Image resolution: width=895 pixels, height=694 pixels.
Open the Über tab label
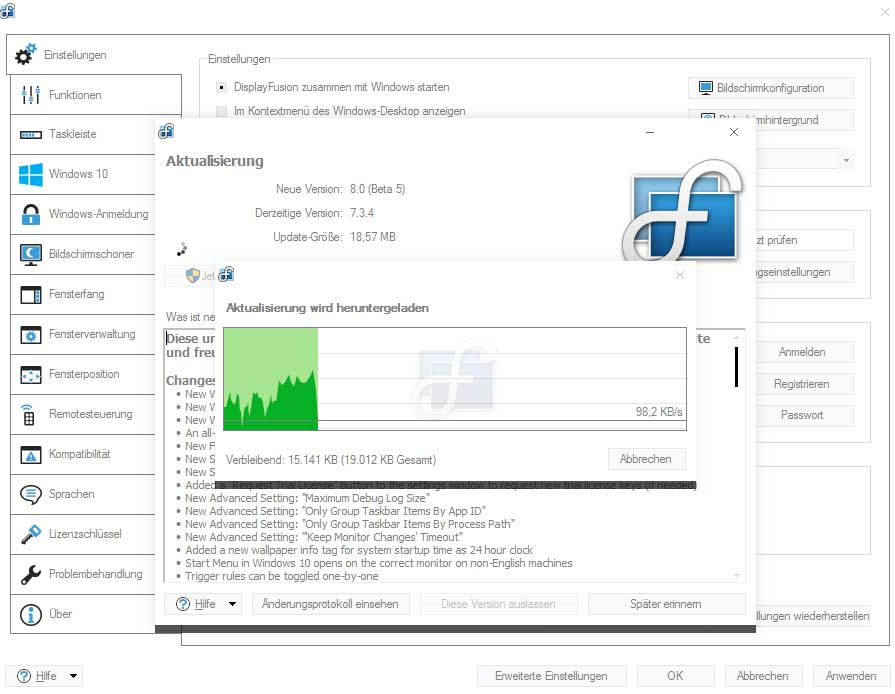pyautogui.click(x=60, y=614)
